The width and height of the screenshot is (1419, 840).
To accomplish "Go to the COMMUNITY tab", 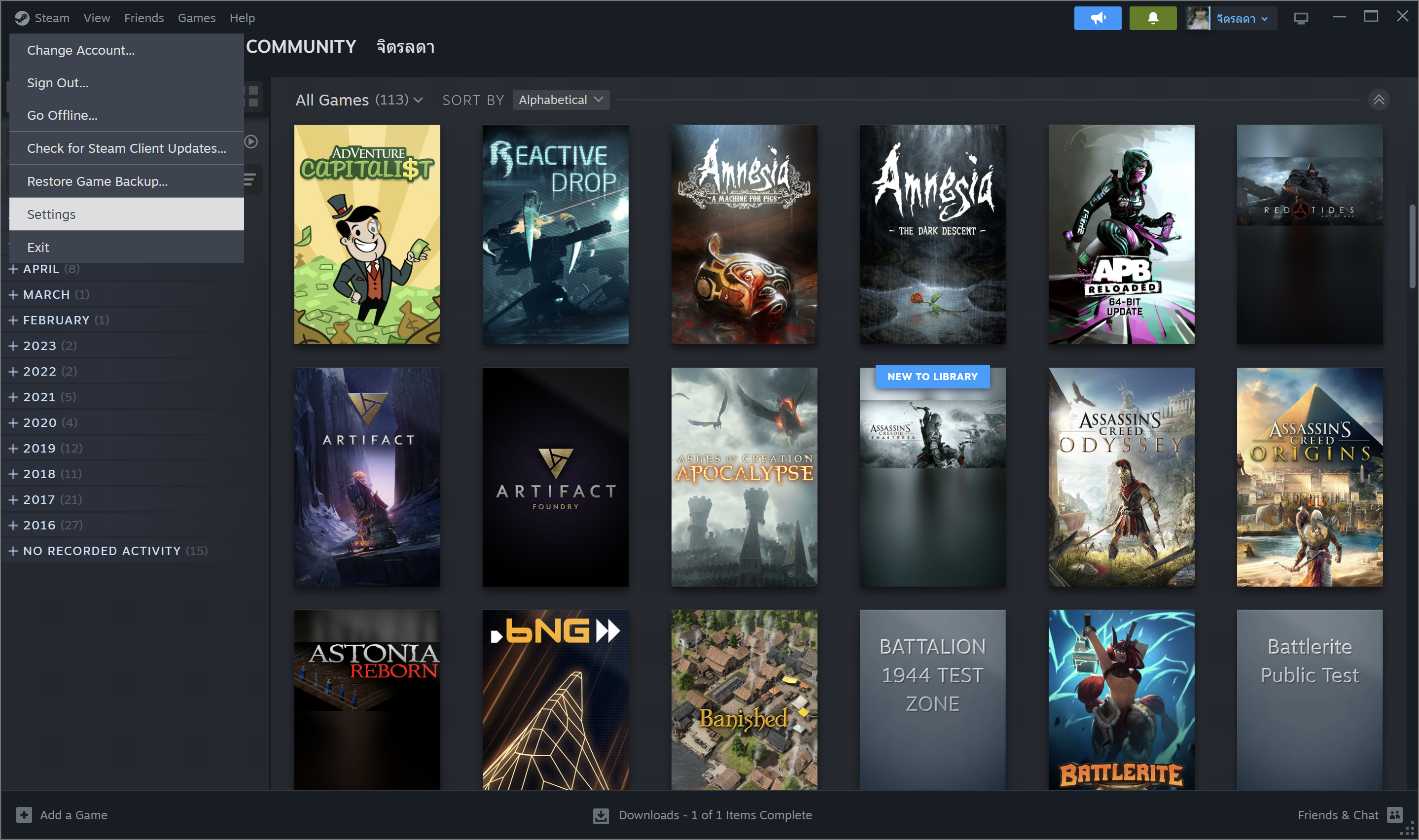I will coord(301,46).
